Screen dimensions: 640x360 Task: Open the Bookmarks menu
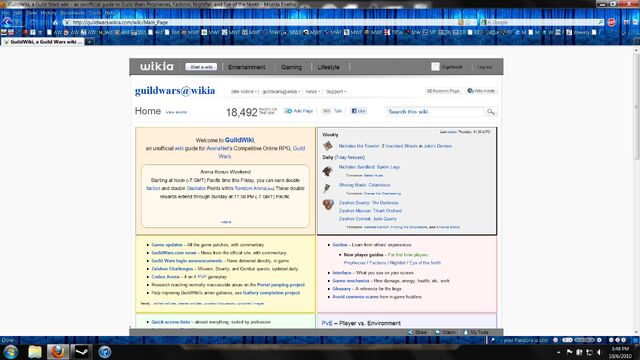[x=73, y=13]
